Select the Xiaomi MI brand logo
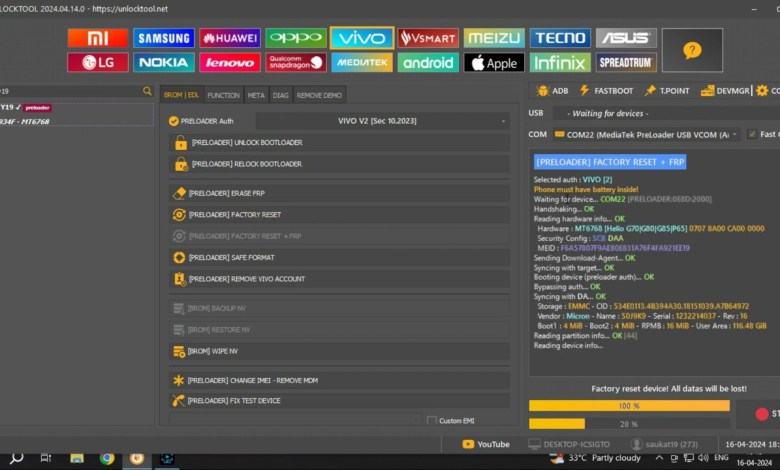Screen dimensions: 780x470 click(98, 38)
